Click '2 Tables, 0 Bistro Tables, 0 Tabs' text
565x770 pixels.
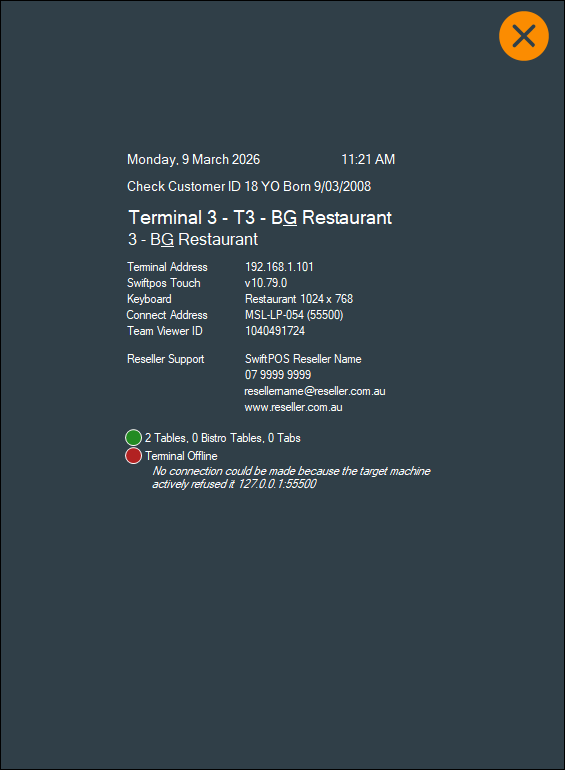[x=223, y=438]
